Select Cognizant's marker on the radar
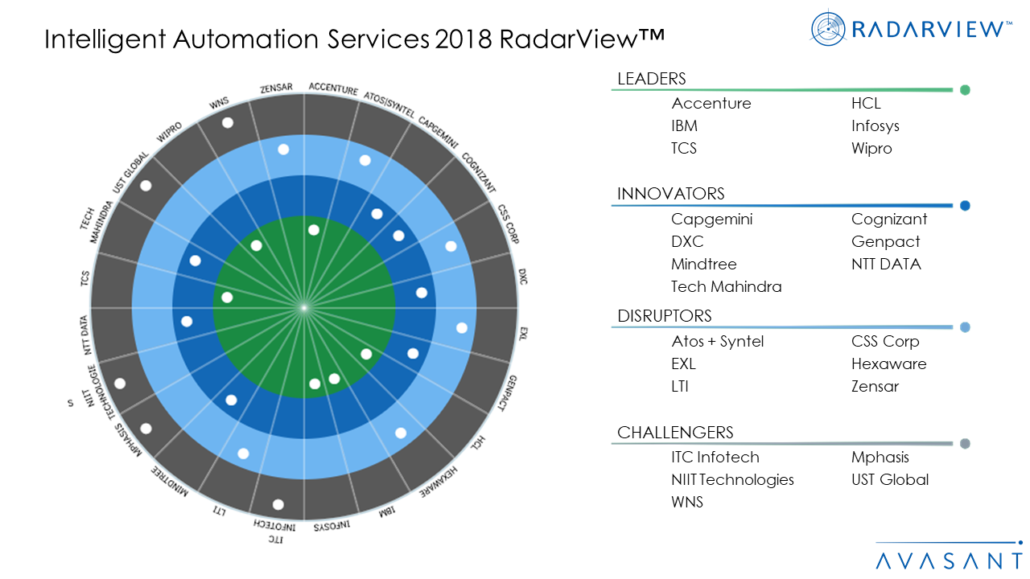The width and height of the screenshot is (1030, 579). point(398,235)
